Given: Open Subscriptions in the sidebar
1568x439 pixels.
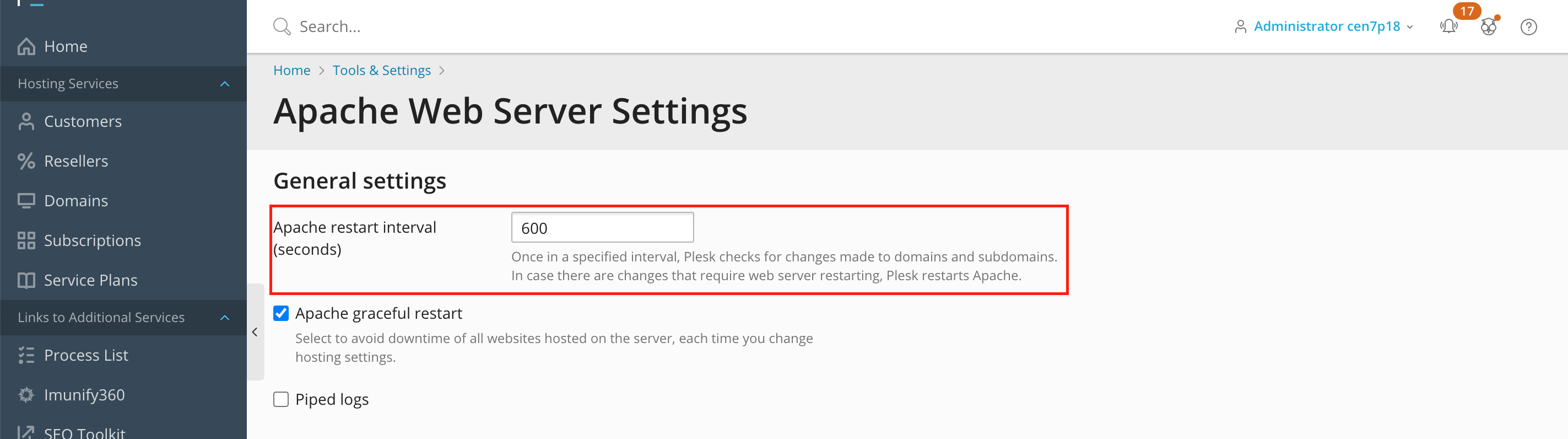Looking at the screenshot, I should pyautogui.click(x=92, y=240).
